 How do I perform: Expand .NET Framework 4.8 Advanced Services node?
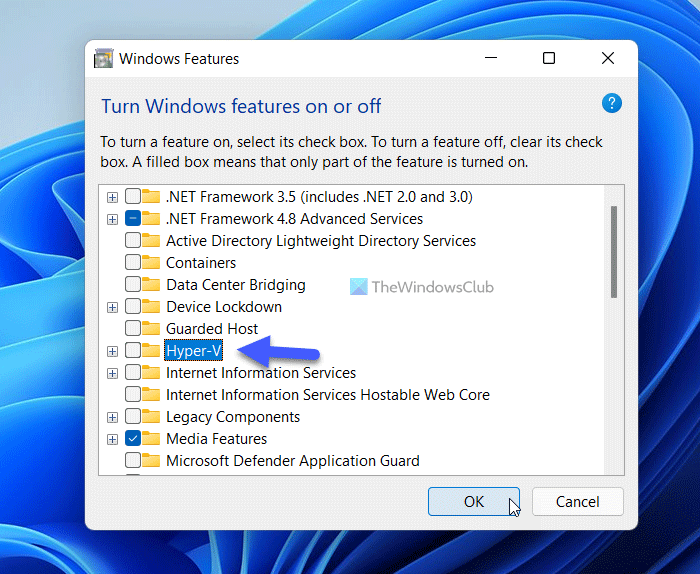coord(112,219)
